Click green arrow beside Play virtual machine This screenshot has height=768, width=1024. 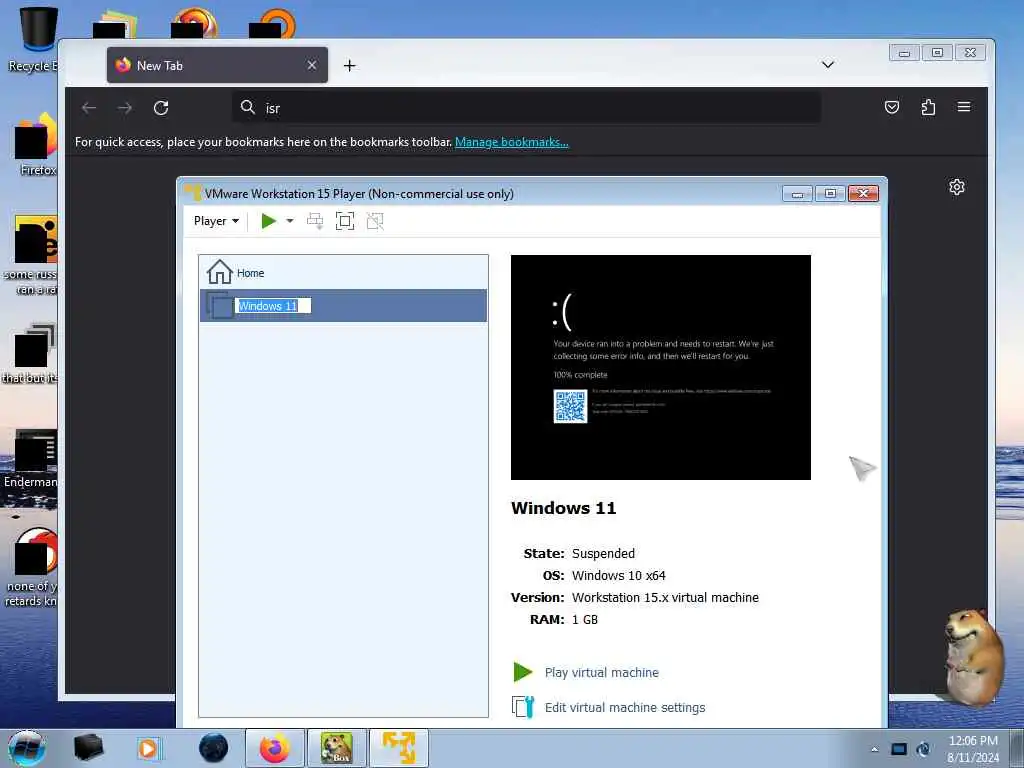pyautogui.click(x=522, y=671)
